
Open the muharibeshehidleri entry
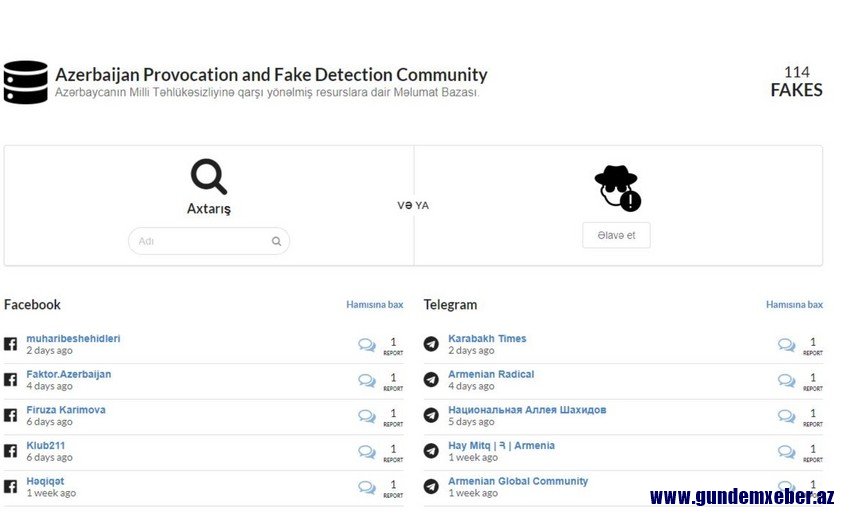(x=73, y=339)
